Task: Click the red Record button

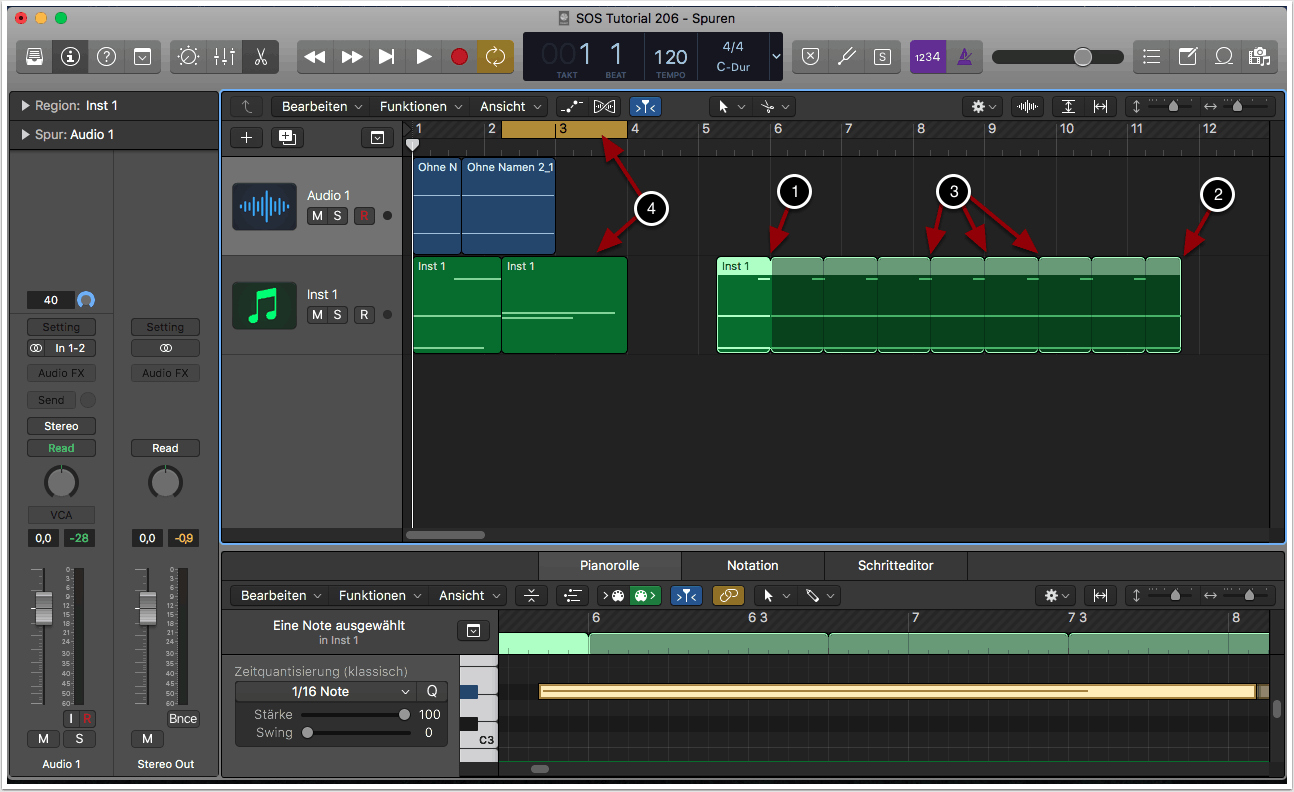Action: 459,57
